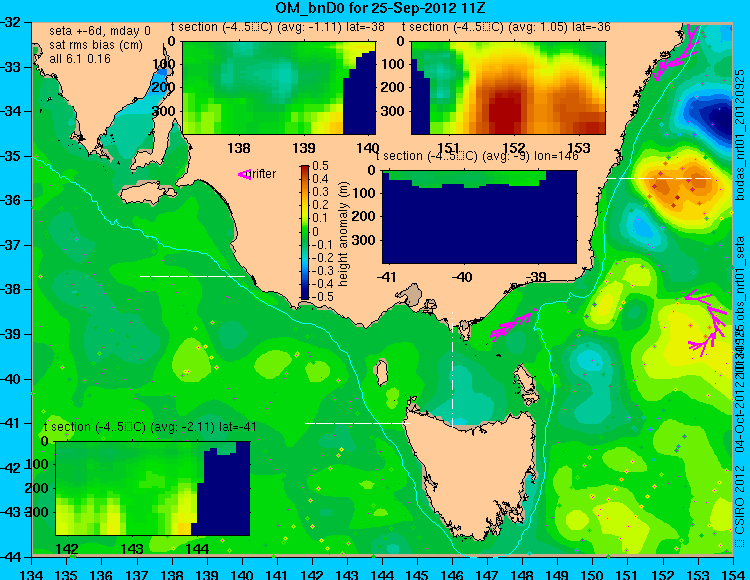The height and width of the screenshot is (580, 750).
Task: Click the 'drifter' legend label
Action: (263, 174)
